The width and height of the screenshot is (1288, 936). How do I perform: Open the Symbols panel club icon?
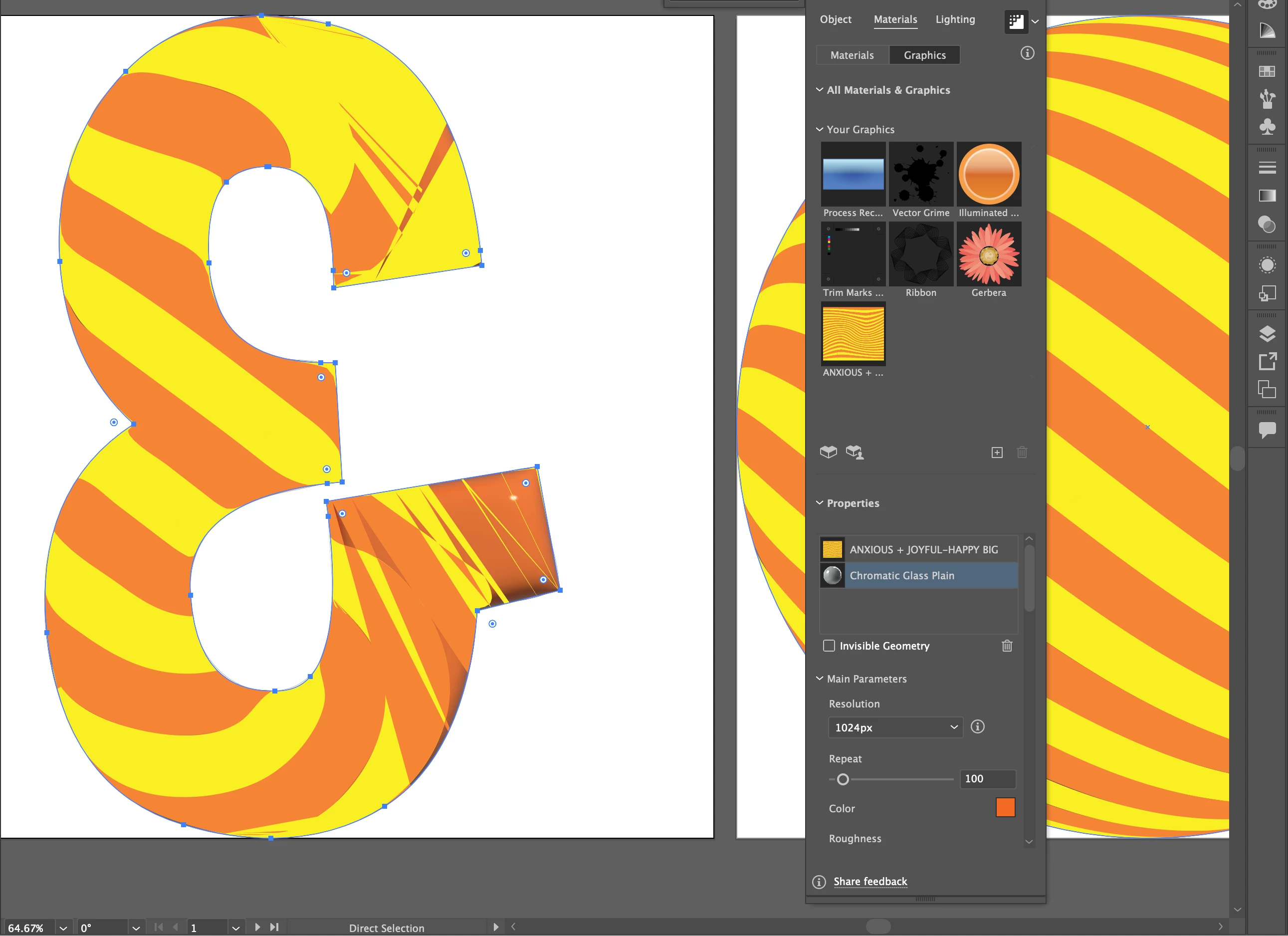[1267, 126]
